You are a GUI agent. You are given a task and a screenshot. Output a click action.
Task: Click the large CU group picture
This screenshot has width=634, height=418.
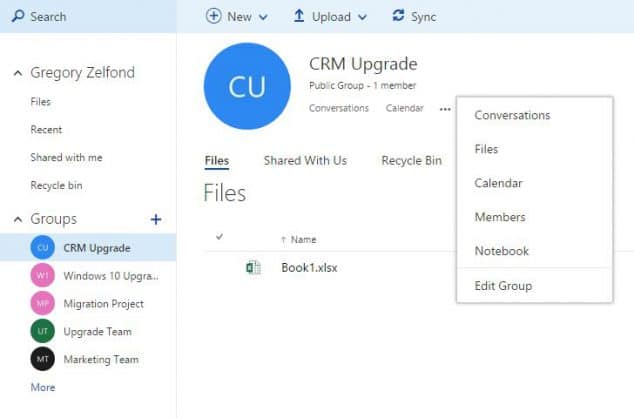pyautogui.click(x=247, y=86)
